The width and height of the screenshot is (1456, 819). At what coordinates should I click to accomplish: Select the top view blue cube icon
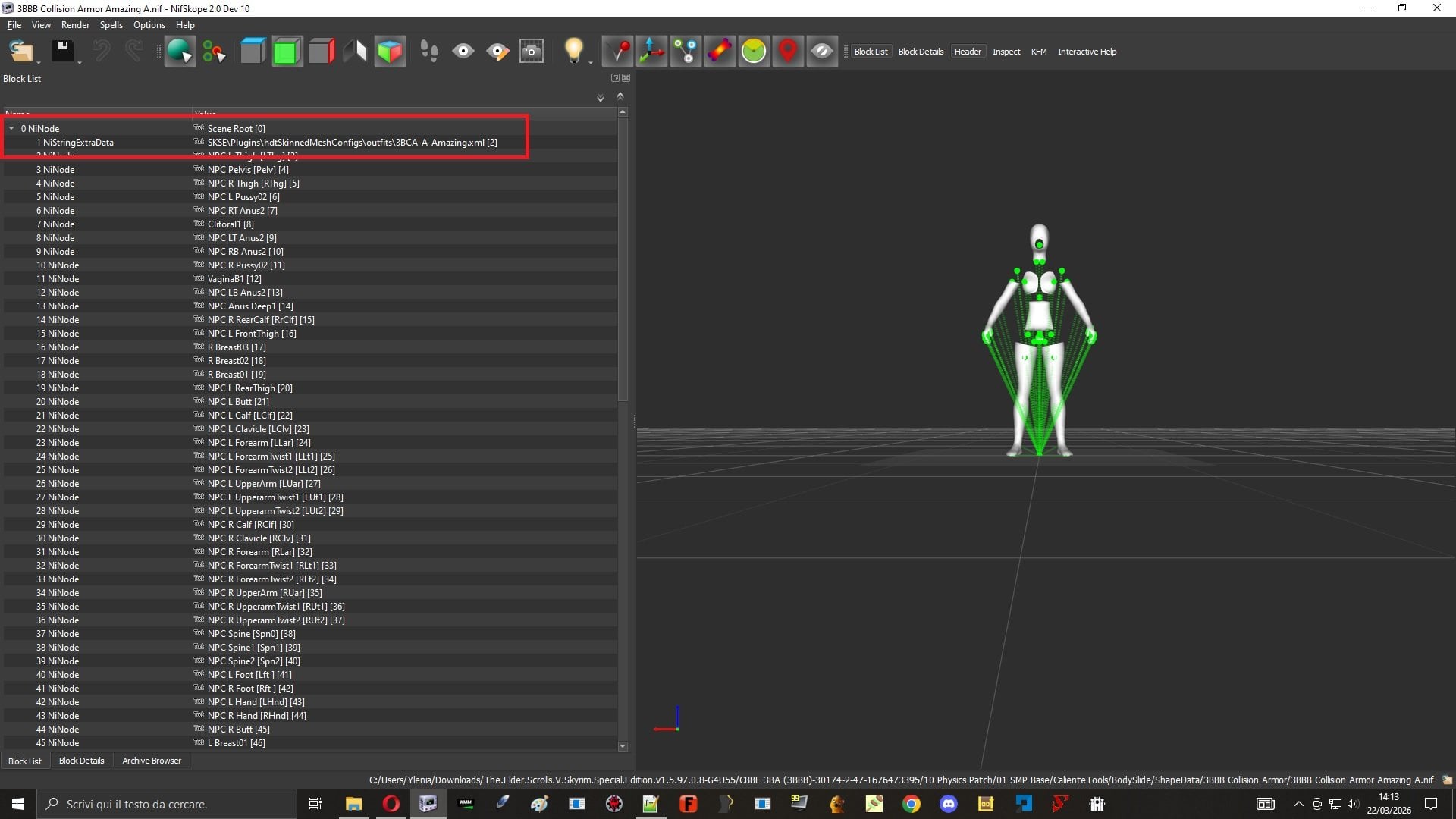(253, 52)
